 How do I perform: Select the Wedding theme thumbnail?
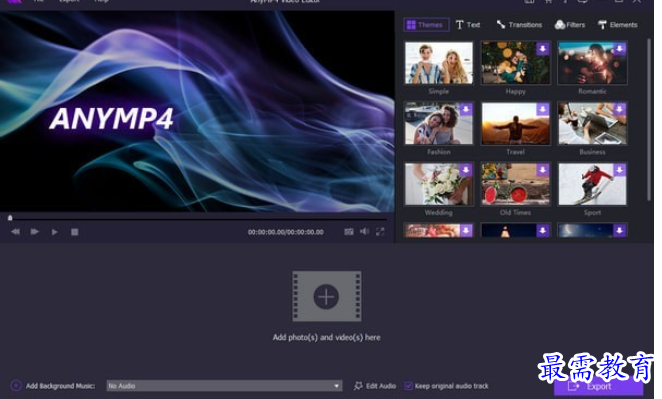click(x=439, y=184)
